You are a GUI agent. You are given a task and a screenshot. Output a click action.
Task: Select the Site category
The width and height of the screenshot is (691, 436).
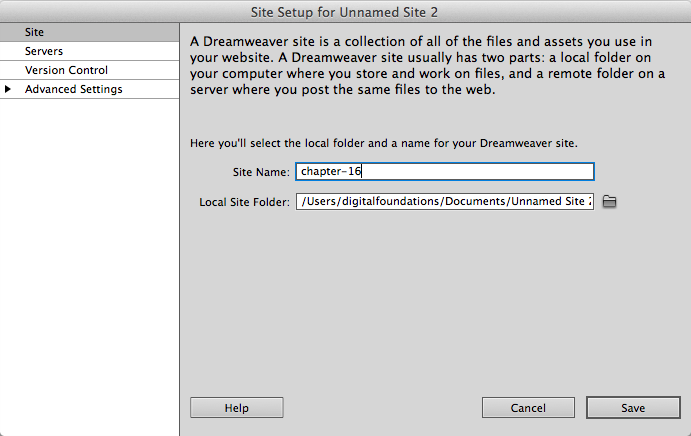coord(35,32)
